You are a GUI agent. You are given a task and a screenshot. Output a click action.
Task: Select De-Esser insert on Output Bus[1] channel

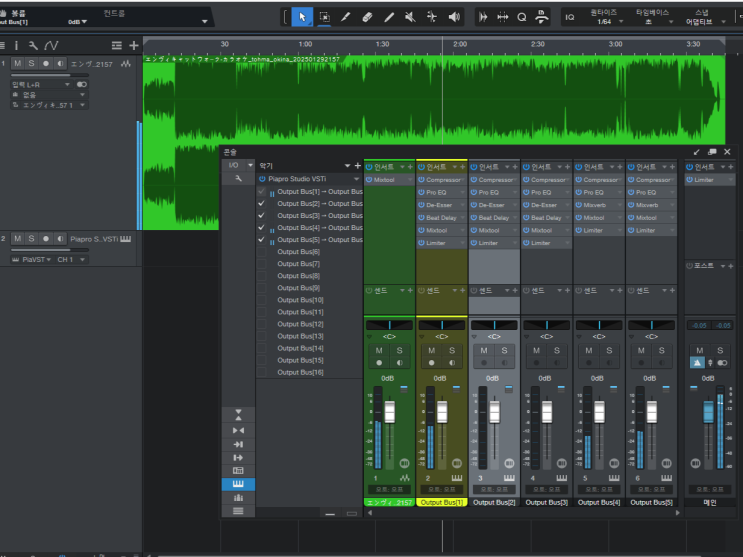(x=440, y=205)
